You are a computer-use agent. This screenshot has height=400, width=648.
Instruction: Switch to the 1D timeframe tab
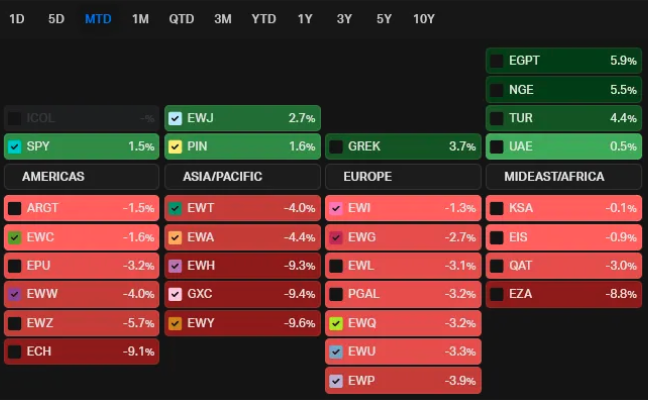[x=17, y=19]
